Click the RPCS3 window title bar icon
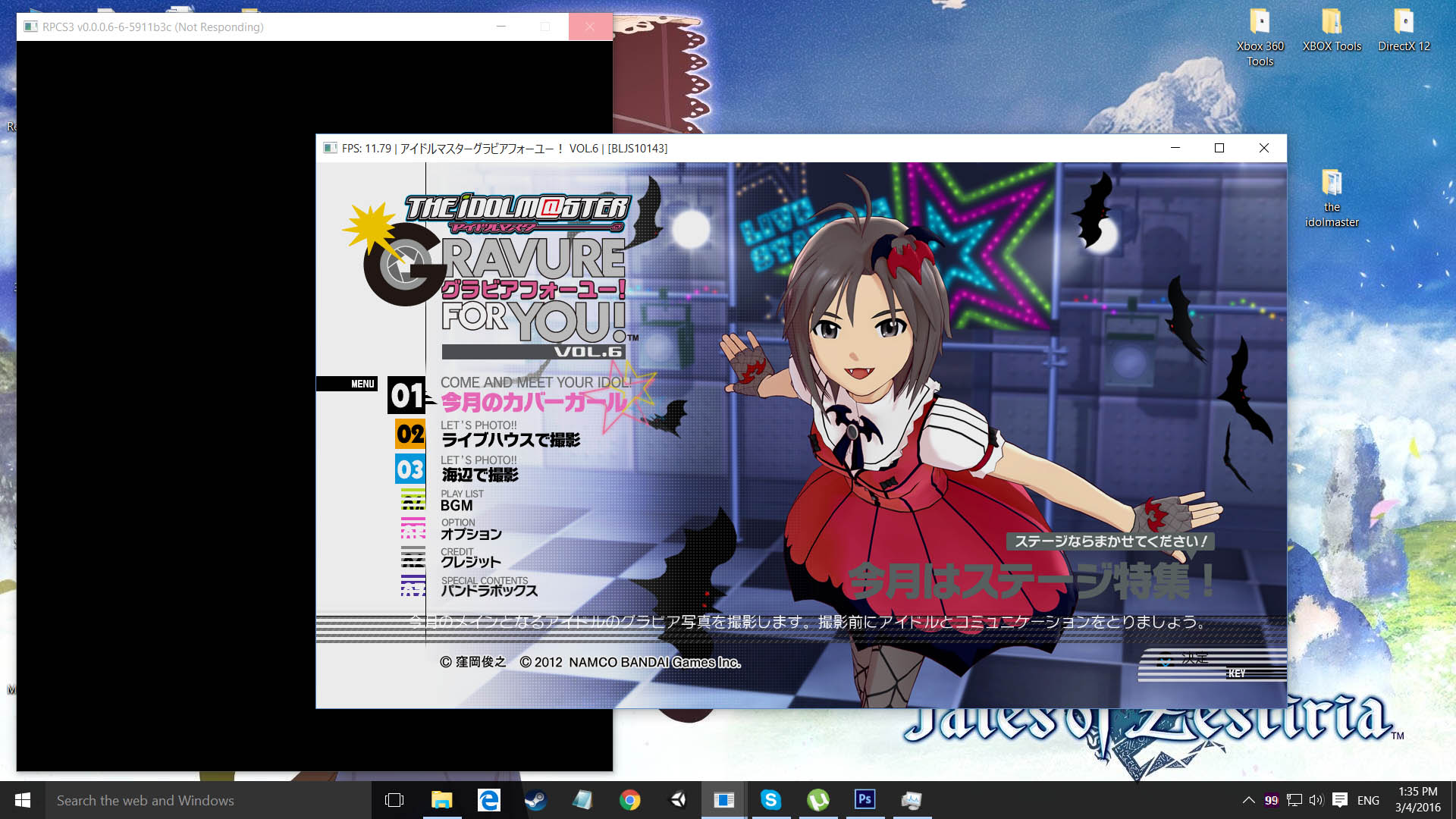 (x=30, y=27)
